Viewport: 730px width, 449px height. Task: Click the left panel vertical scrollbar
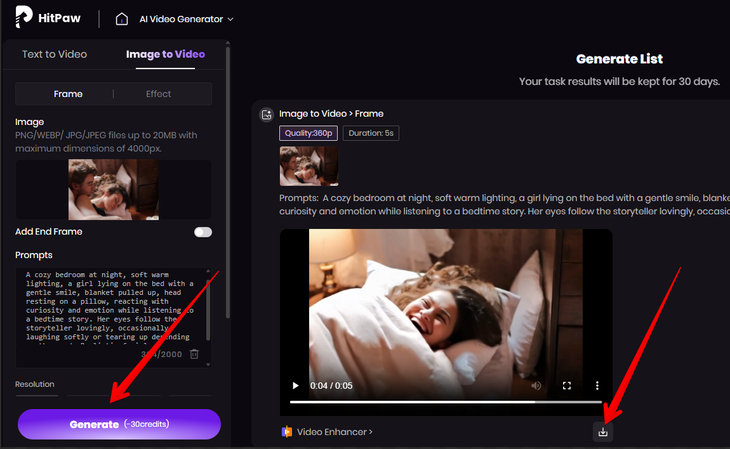tap(228, 182)
